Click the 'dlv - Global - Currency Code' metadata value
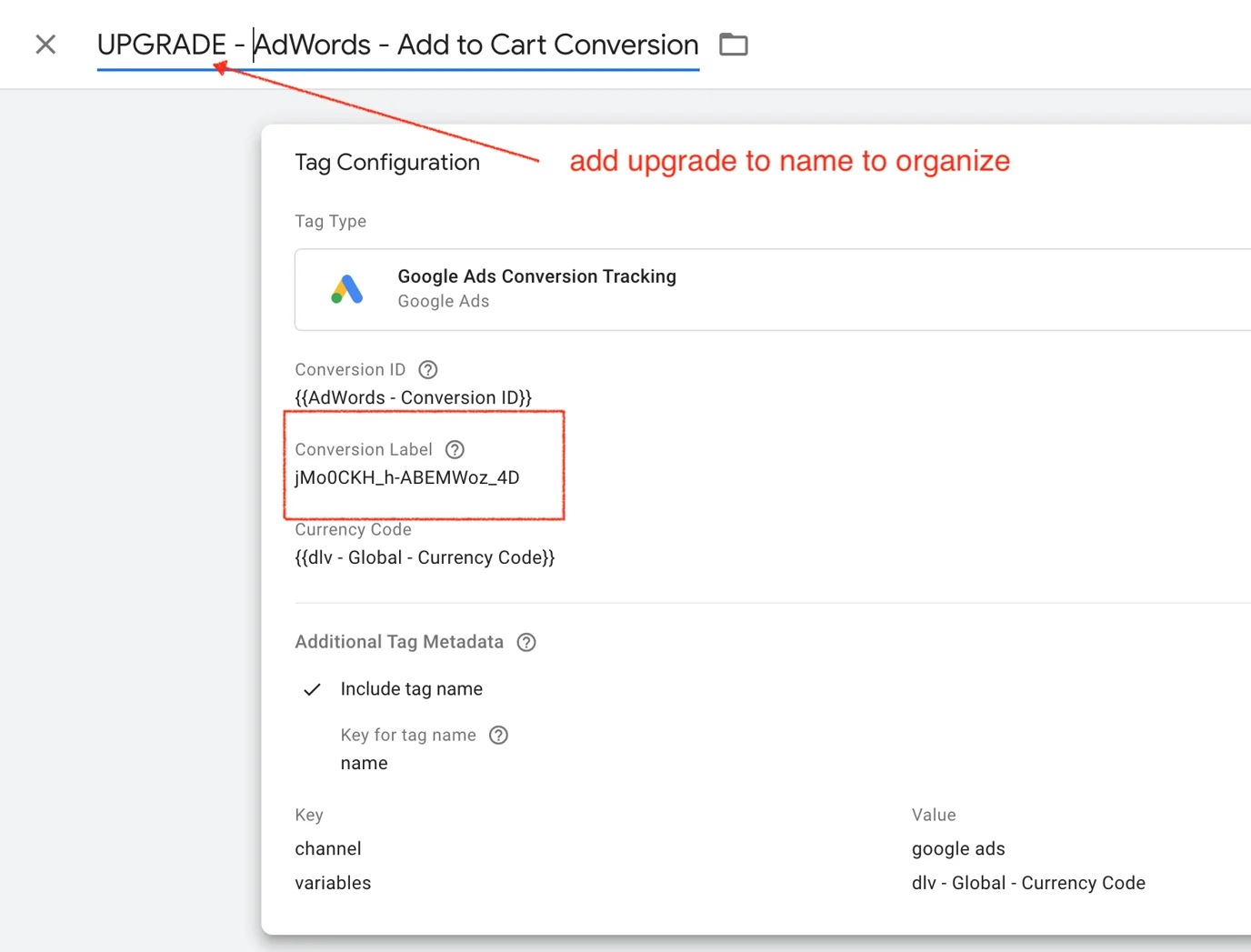The width and height of the screenshot is (1251, 952). tap(1028, 883)
